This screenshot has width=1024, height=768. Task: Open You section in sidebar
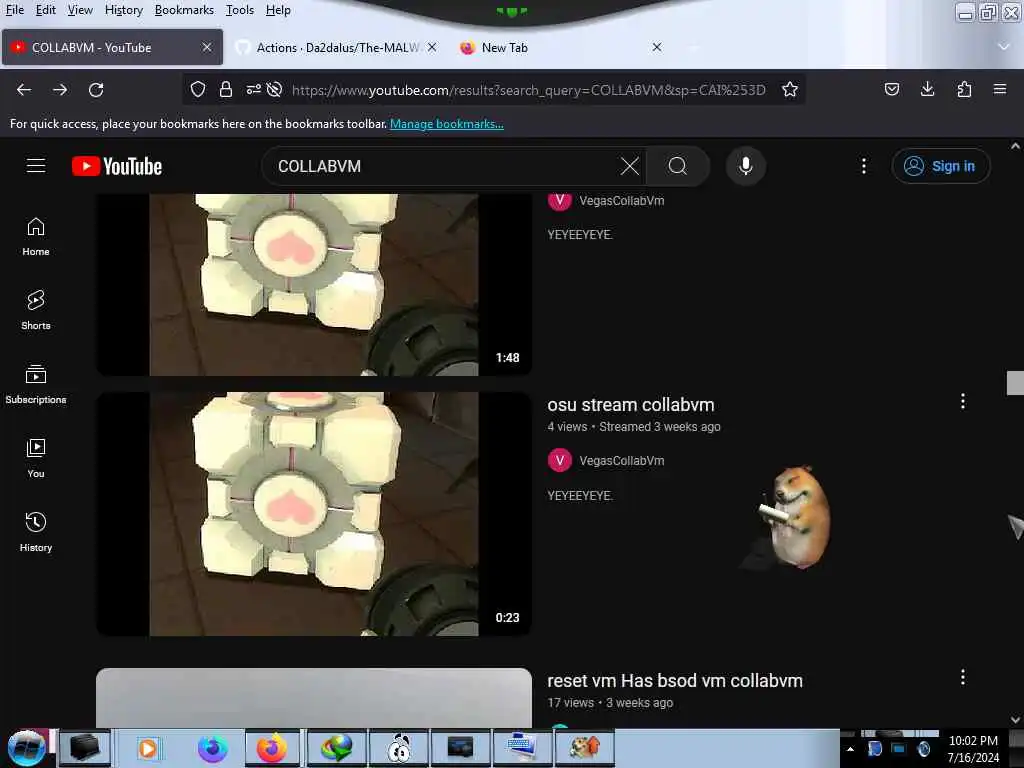click(x=36, y=458)
